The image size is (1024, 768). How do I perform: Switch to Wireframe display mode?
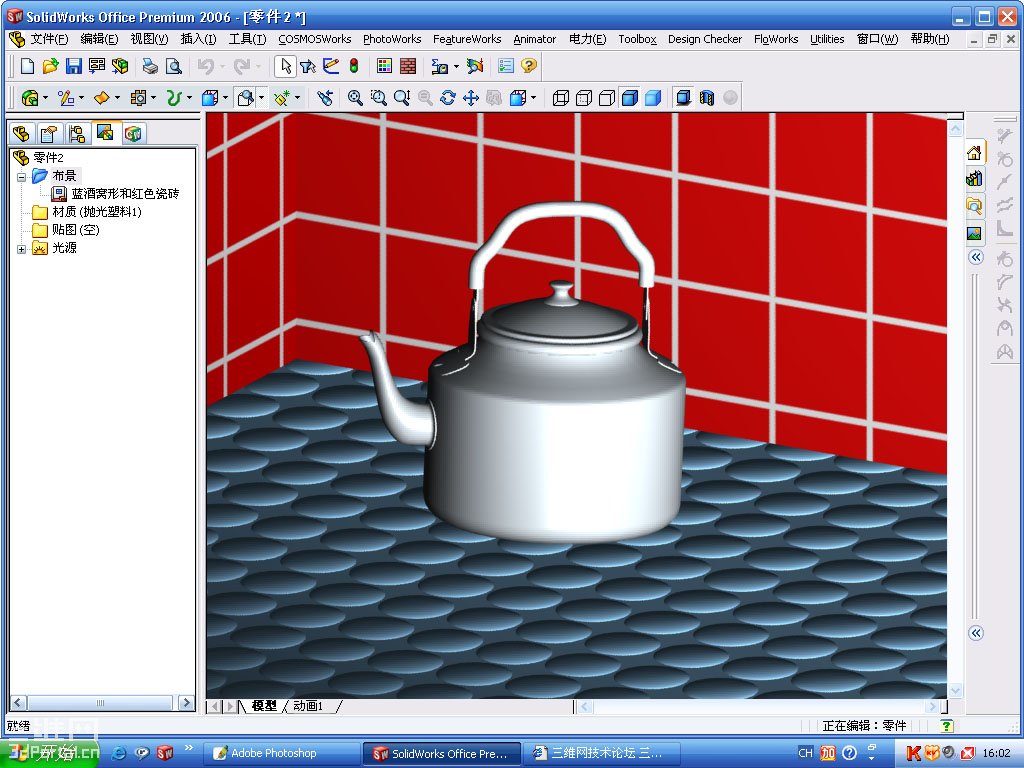click(560, 98)
